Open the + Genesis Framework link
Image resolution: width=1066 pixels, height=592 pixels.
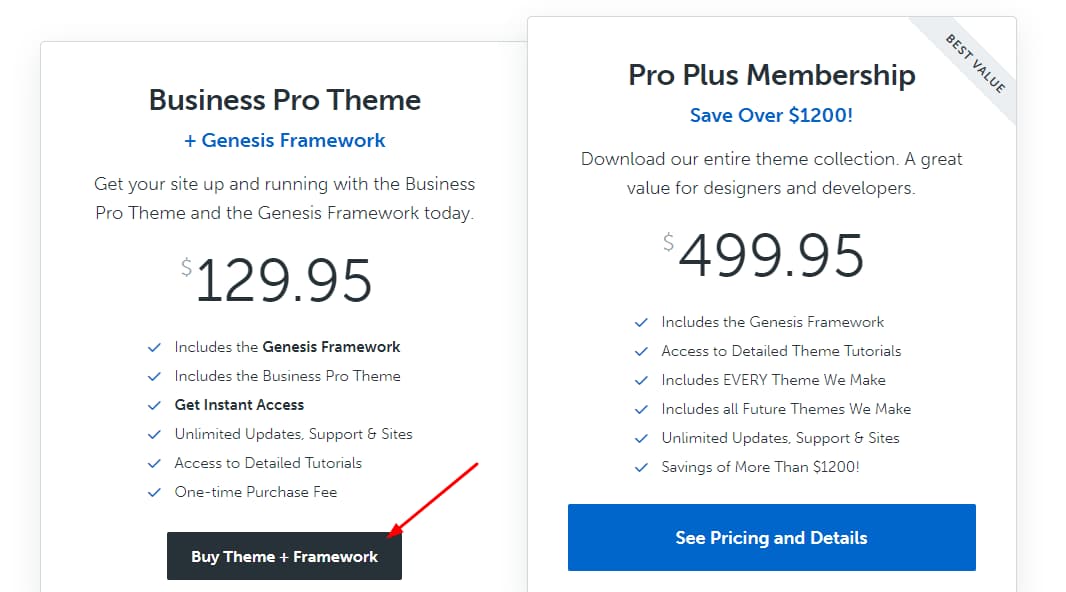284,140
